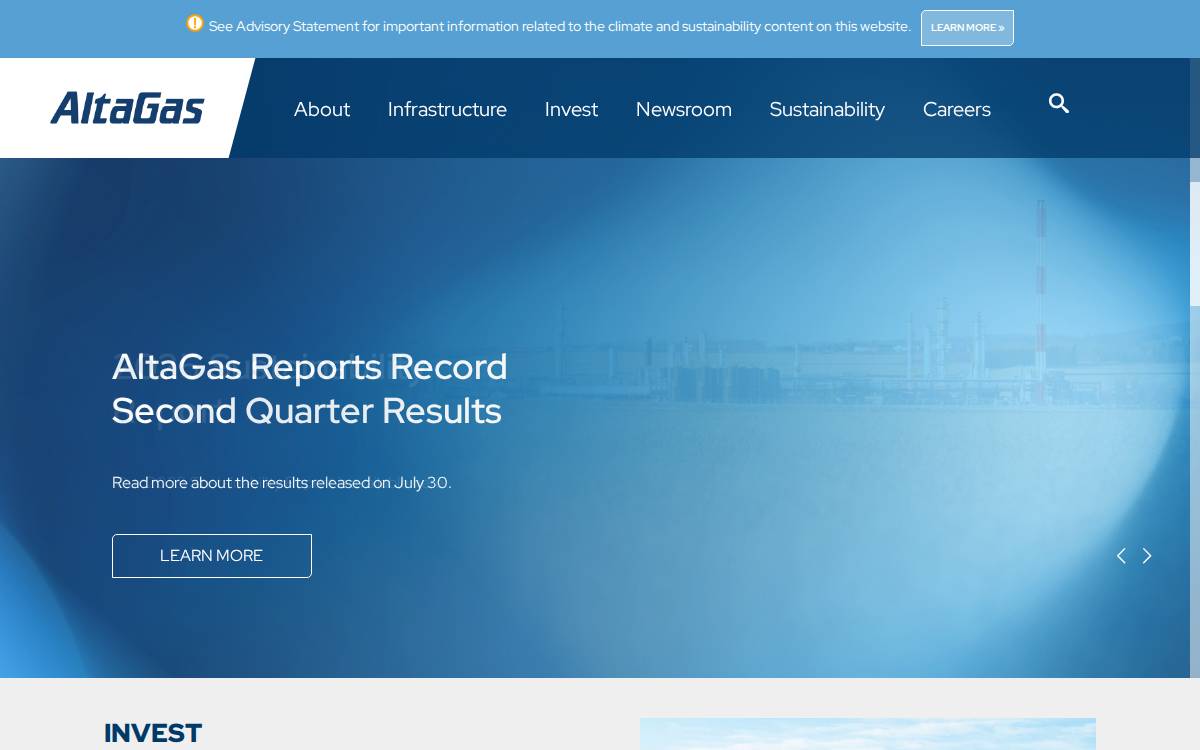
Task: Click the advisory banner LEARN MORE button
Action: [x=967, y=28]
